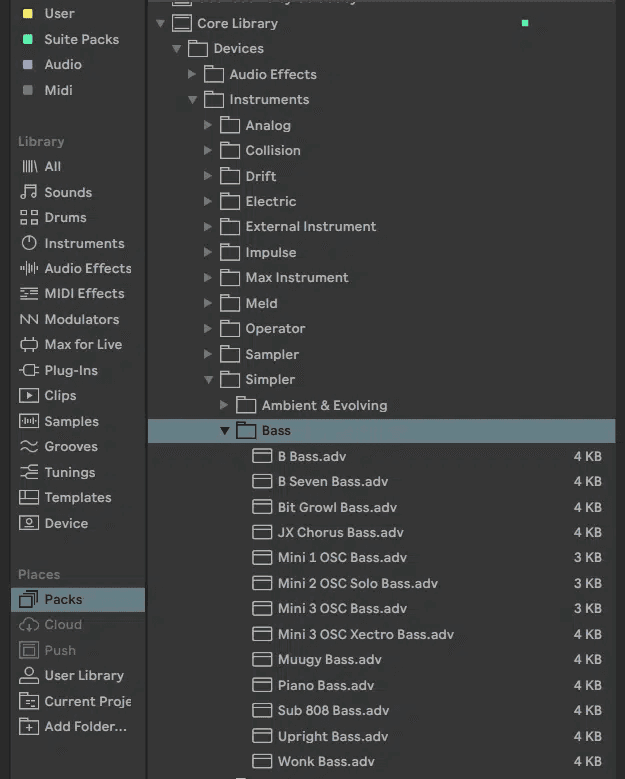Screen dimensions: 625x779
Task: Click the Add Folder plus icon
Action: (x=29, y=726)
